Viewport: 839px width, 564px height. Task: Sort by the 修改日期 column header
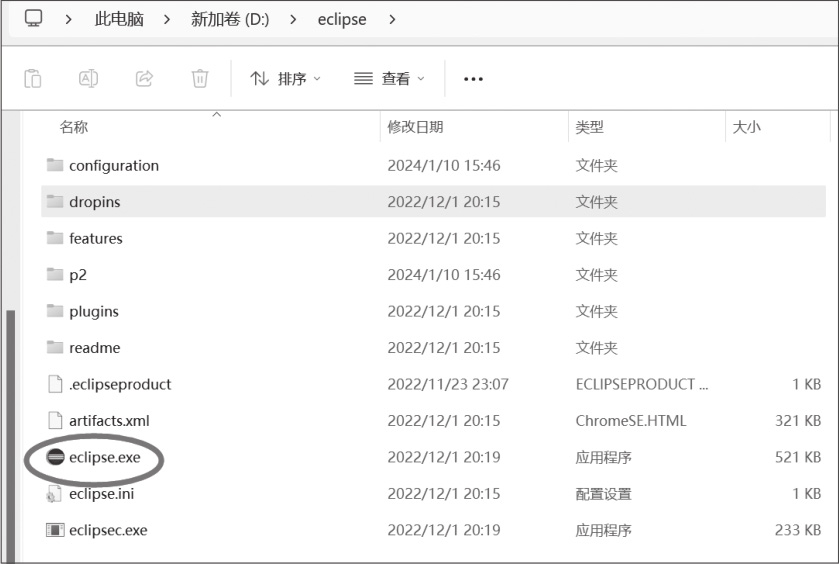[x=415, y=127]
